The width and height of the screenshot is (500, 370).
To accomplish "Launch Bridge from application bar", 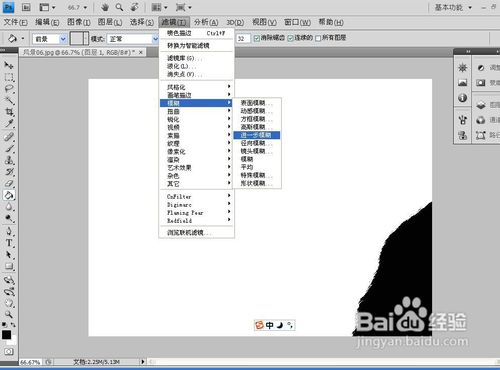I will [x=26, y=7].
